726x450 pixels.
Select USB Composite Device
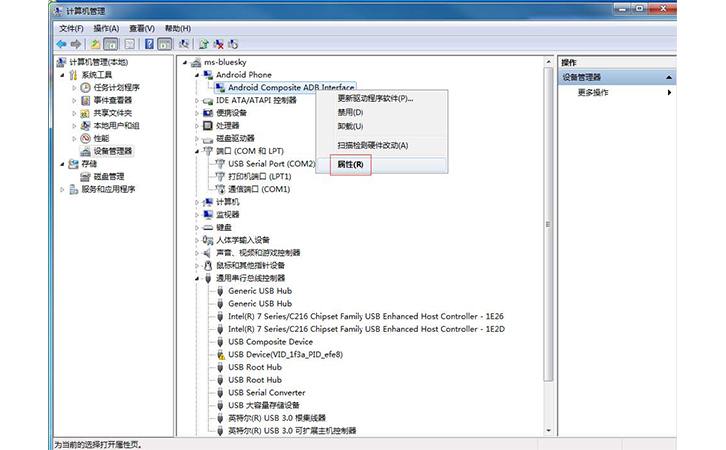coord(270,342)
